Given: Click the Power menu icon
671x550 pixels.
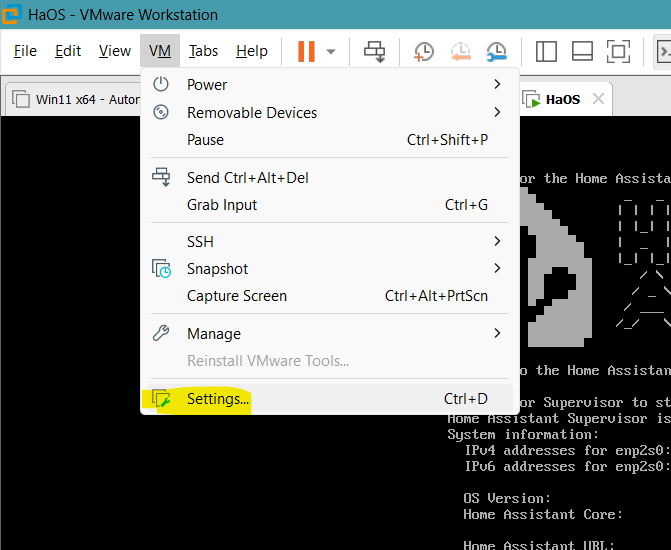Looking at the screenshot, I should [x=161, y=84].
